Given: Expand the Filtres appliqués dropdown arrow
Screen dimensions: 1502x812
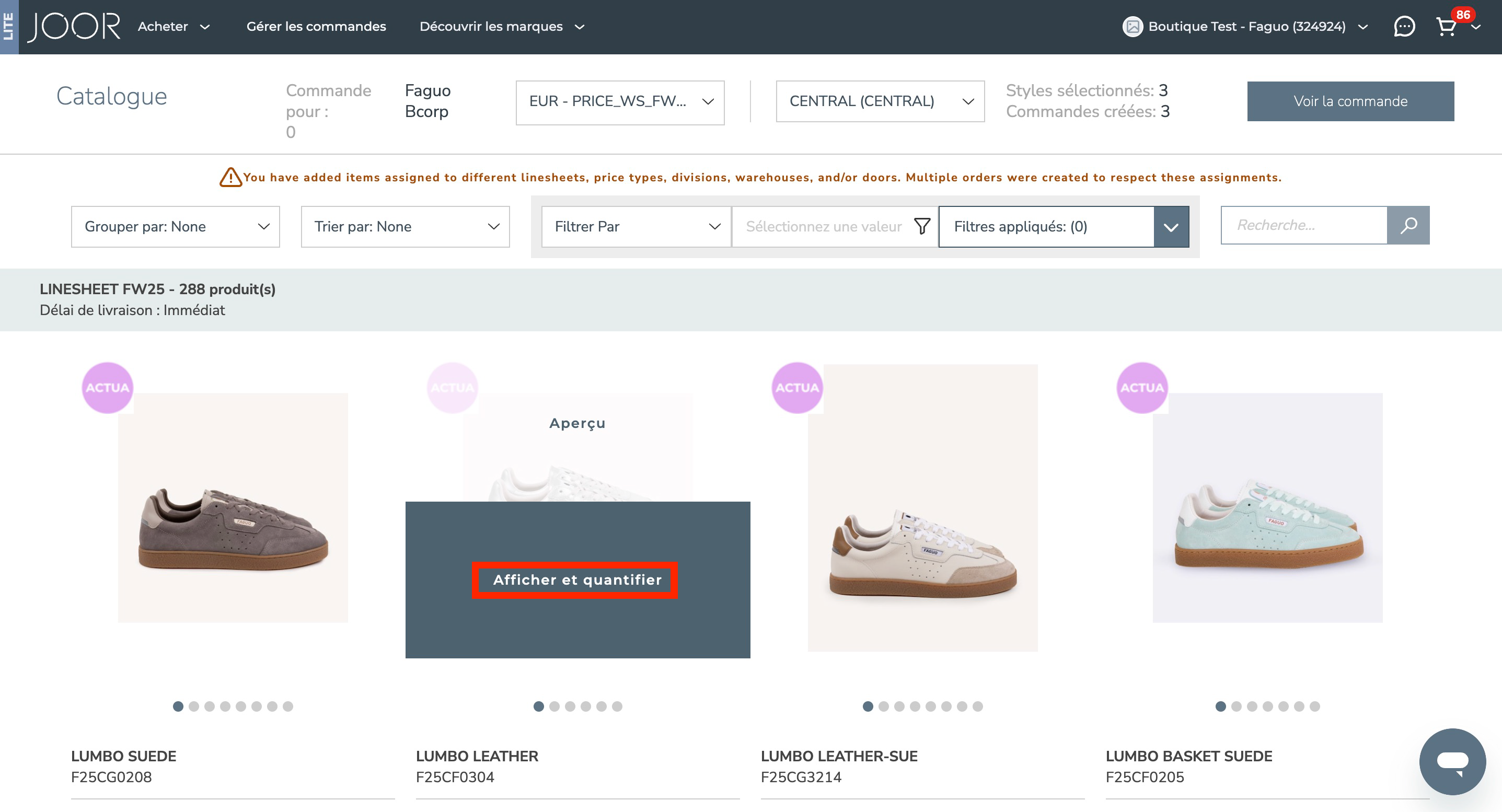Looking at the screenshot, I should [x=1171, y=227].
